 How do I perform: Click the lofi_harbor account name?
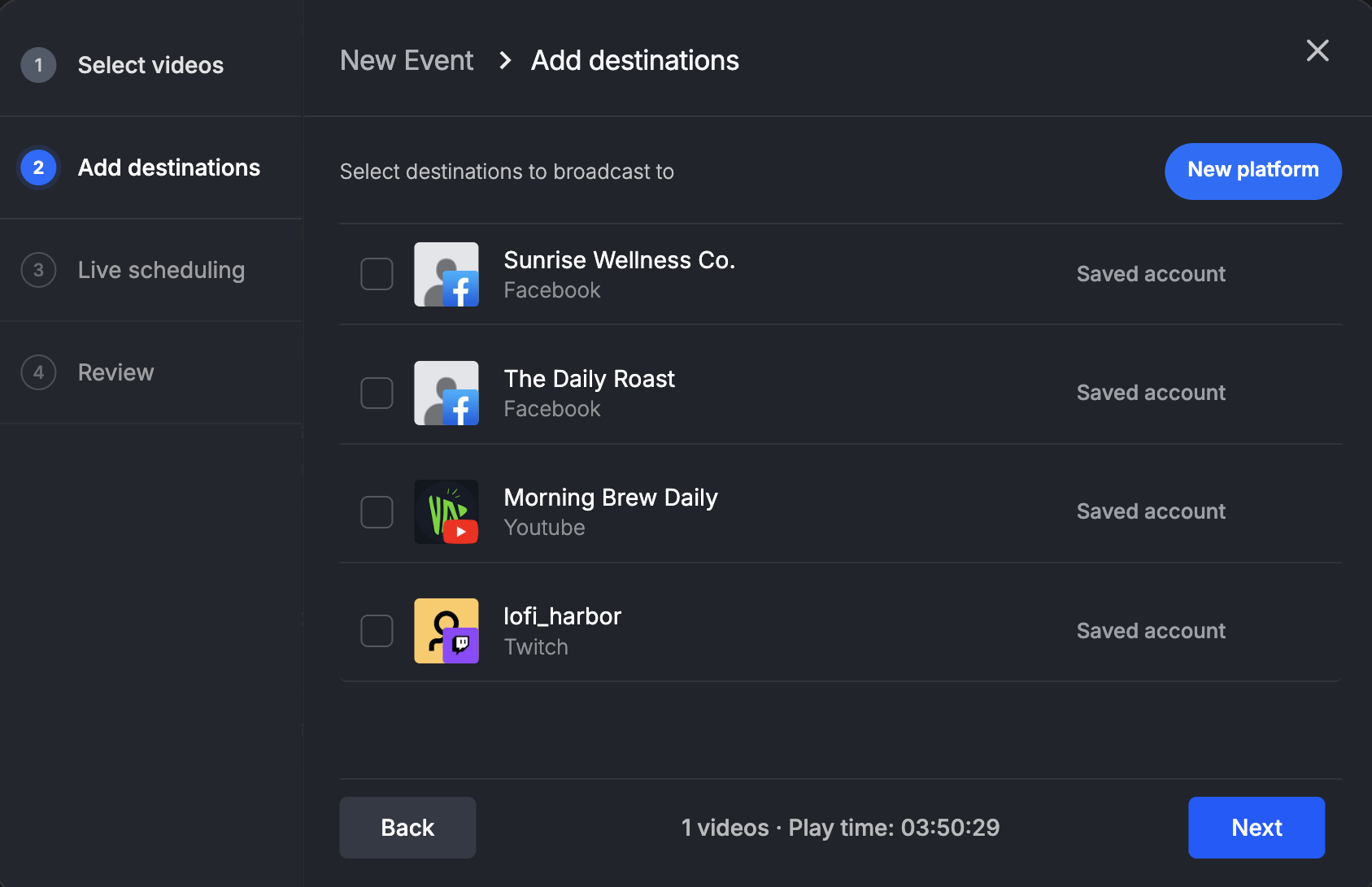563,616
